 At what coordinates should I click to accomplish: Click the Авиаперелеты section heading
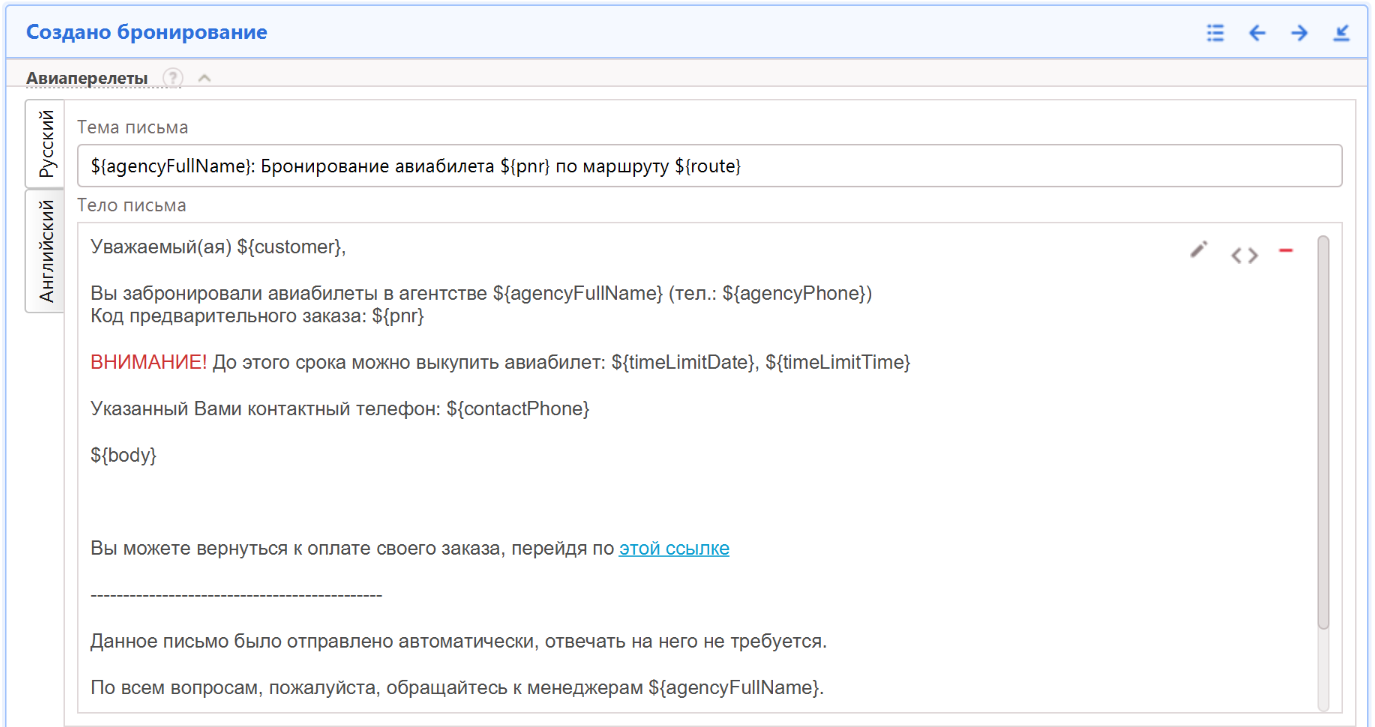[x=87, y=78]
